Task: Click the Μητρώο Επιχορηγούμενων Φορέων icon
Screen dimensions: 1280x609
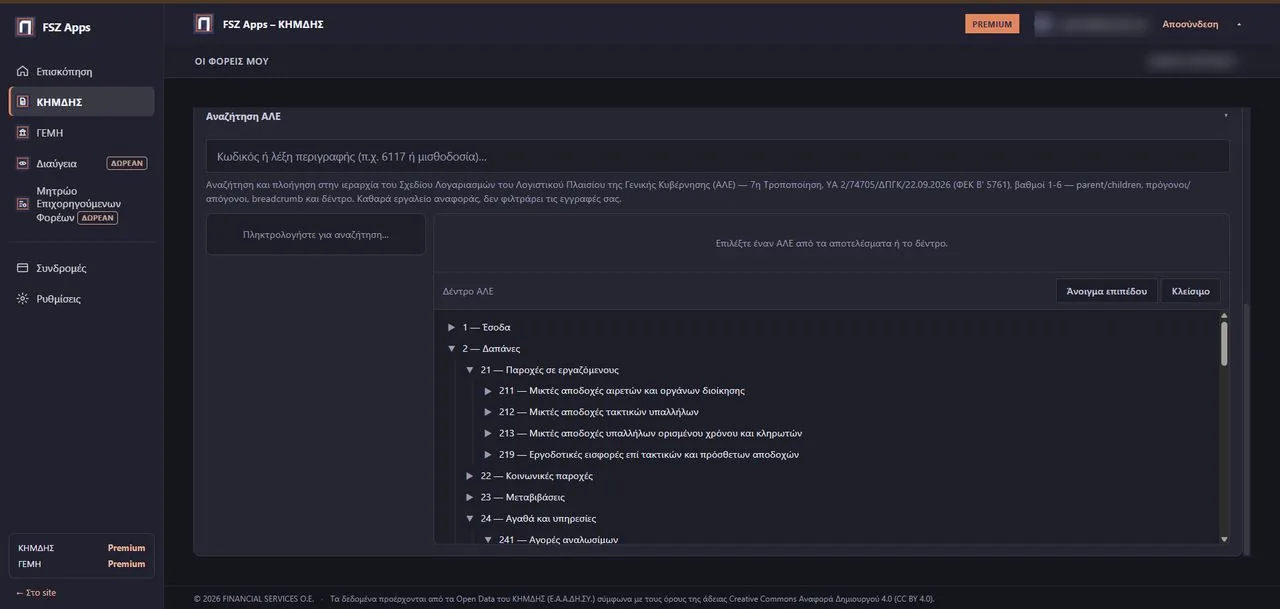Action: tap(23, 204)
